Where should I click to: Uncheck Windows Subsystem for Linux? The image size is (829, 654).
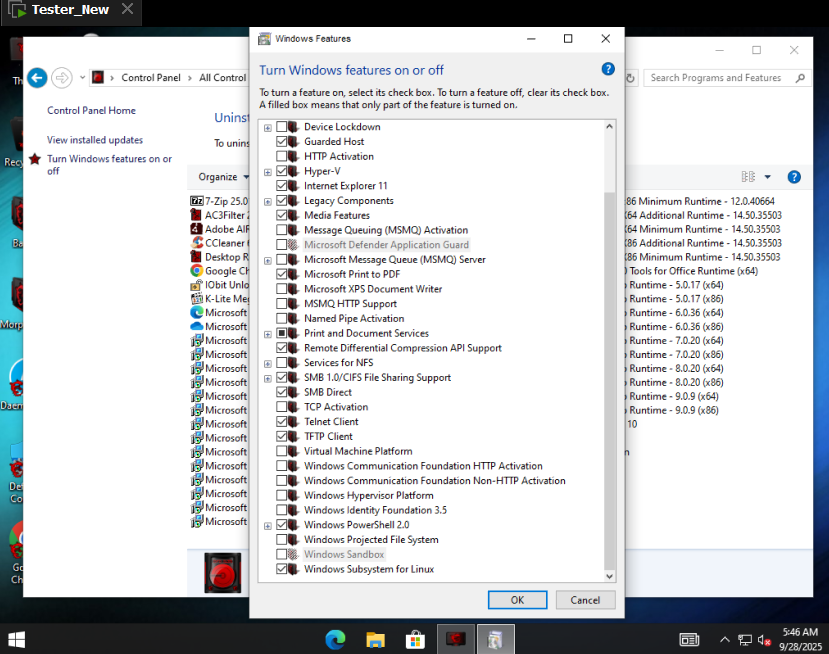pyautogui.click(x=281, y=569)
